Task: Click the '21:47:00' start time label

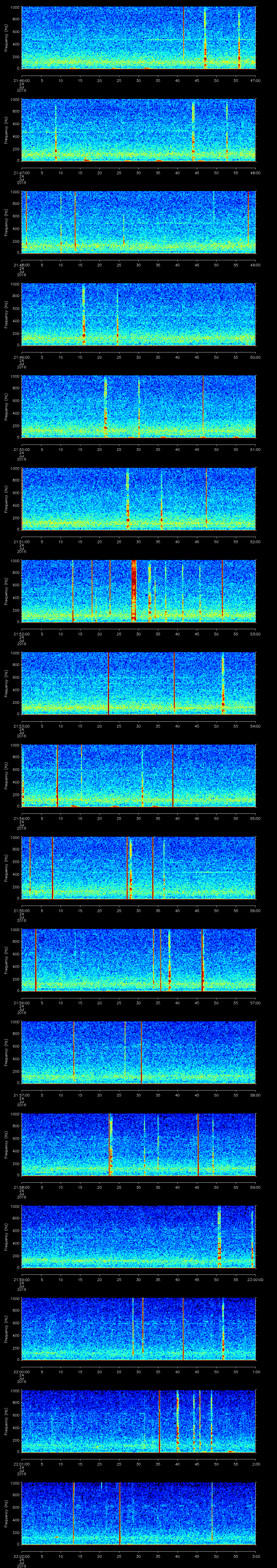Action: 21,173
